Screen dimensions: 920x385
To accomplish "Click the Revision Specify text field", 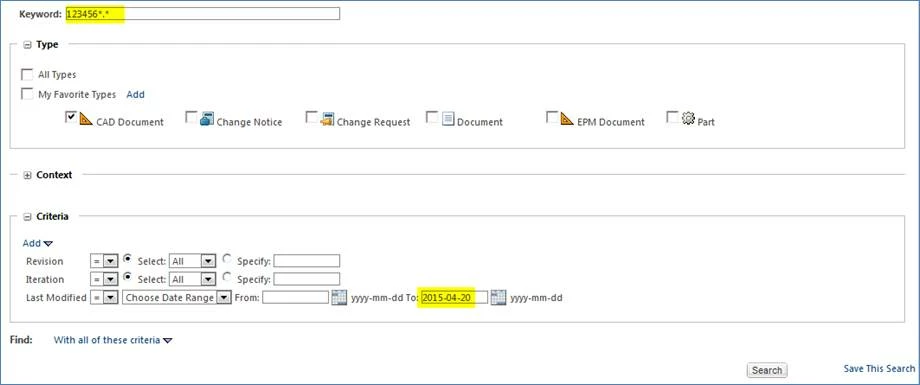I will tap(307, 261).
